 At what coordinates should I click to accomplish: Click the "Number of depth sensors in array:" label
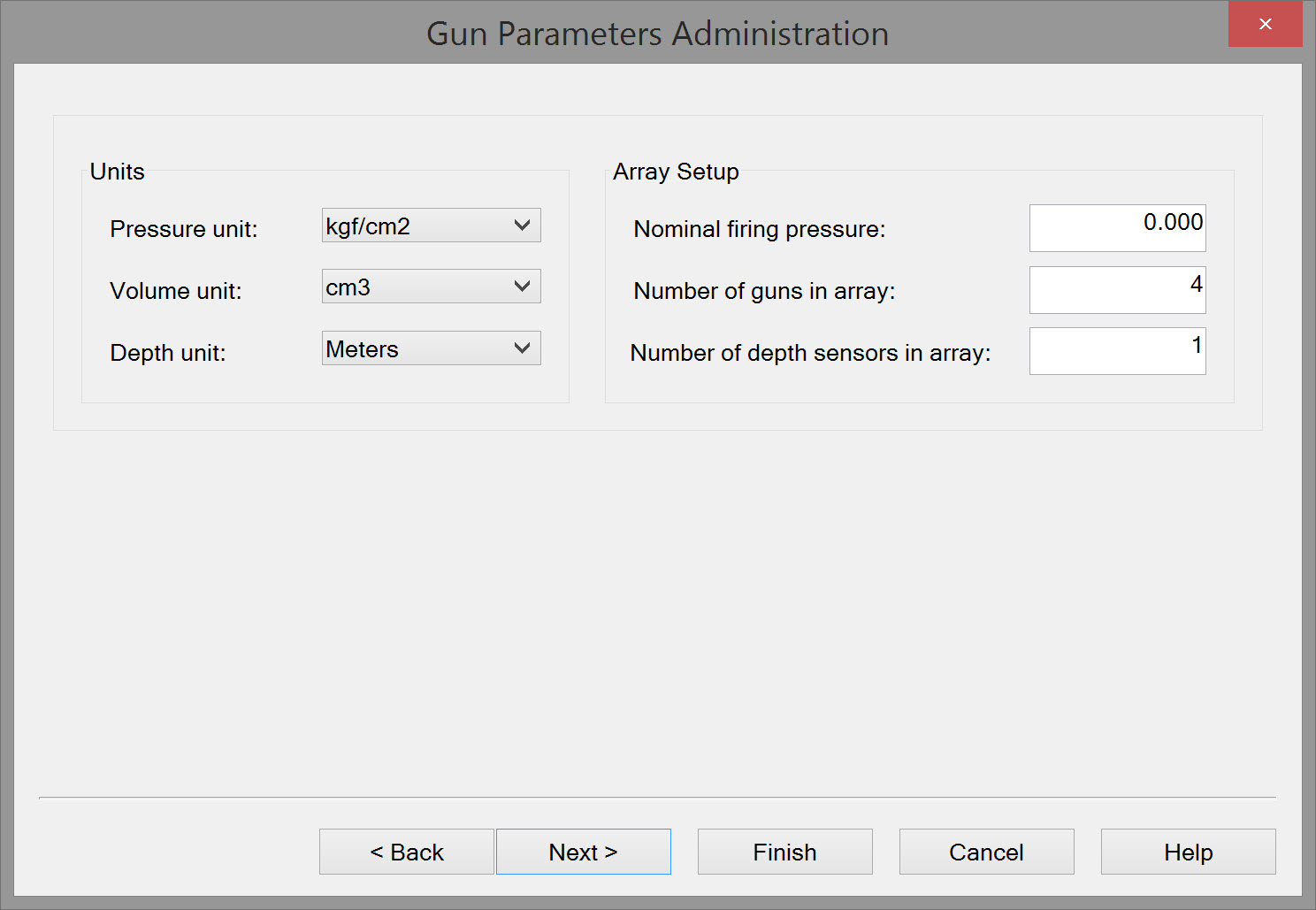[x=810, y=353]
